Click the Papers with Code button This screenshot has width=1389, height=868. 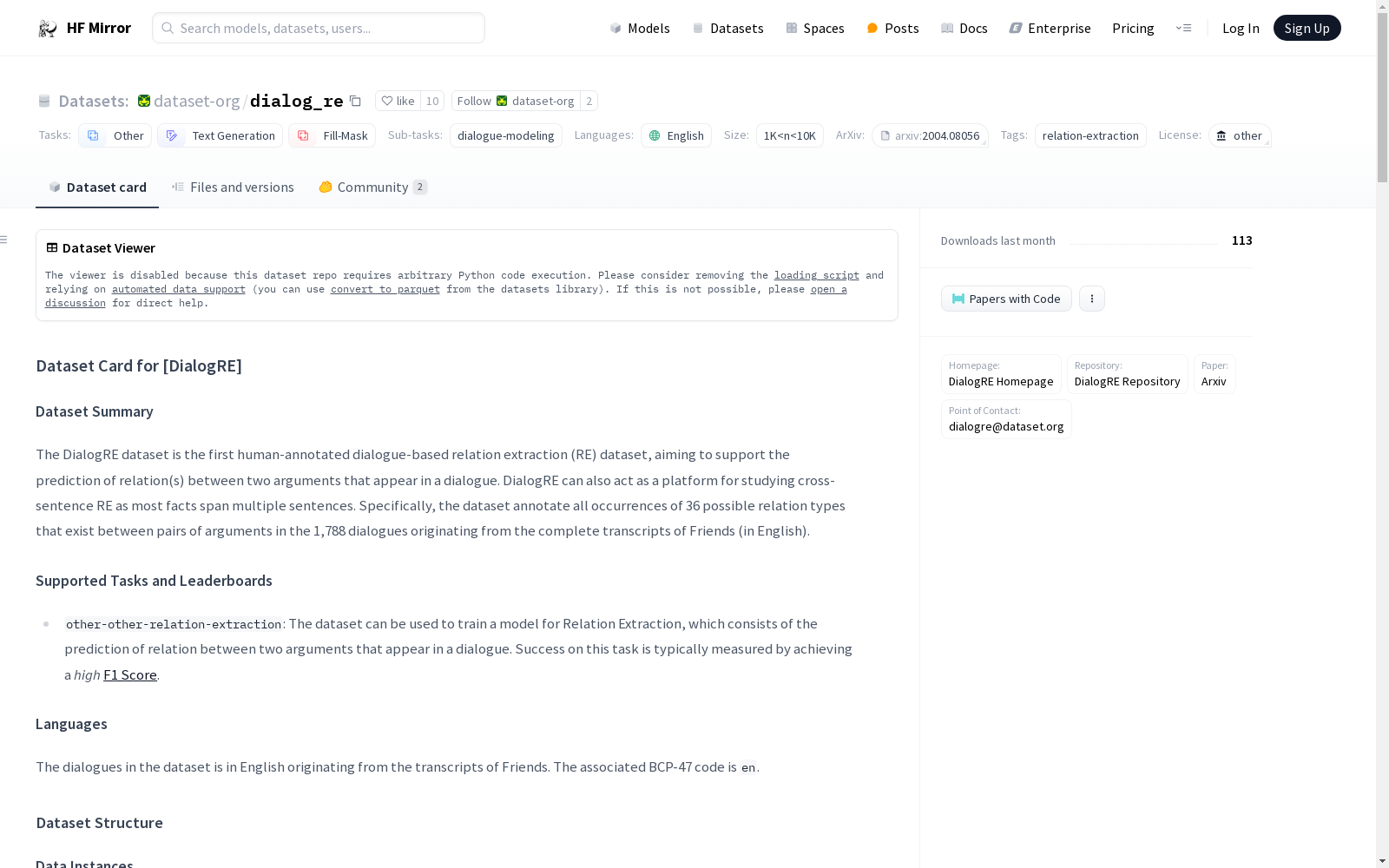[1006, 299]
